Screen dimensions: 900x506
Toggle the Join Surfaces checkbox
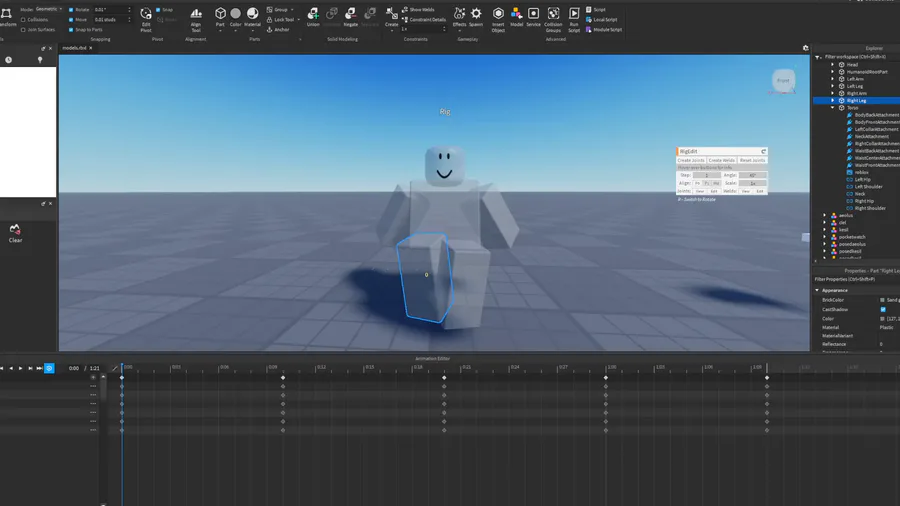(x=23, y=29)
